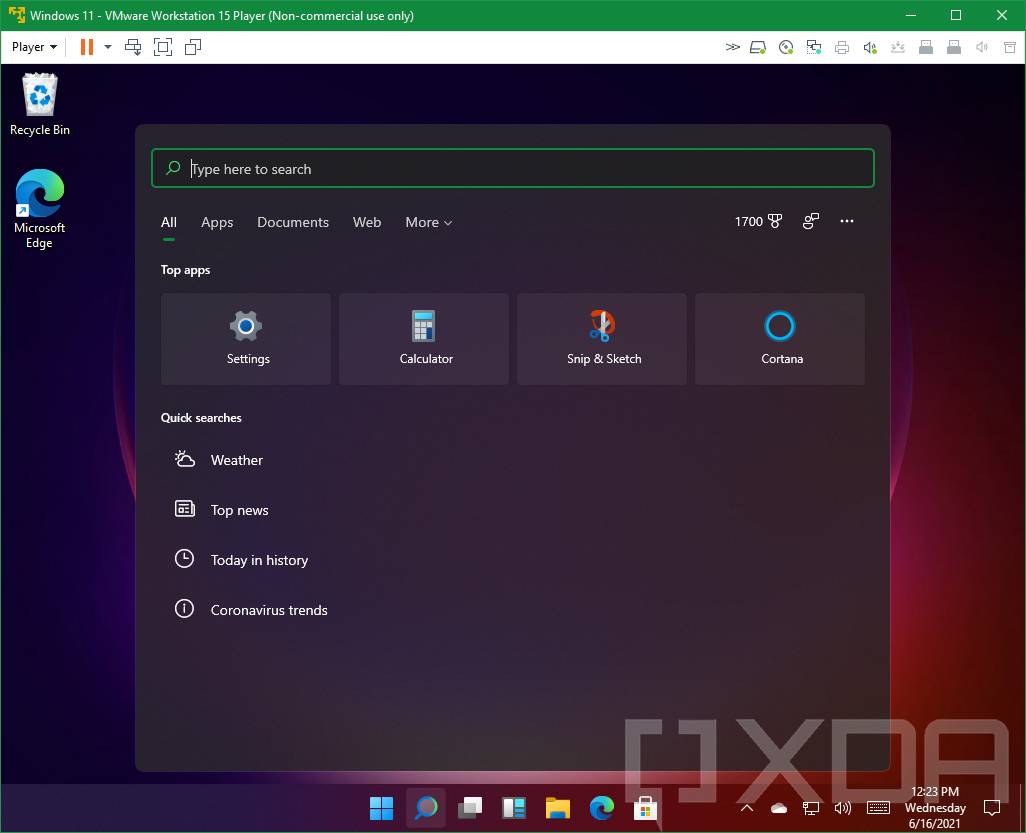Click the Type here to search field

click(512, 168)
